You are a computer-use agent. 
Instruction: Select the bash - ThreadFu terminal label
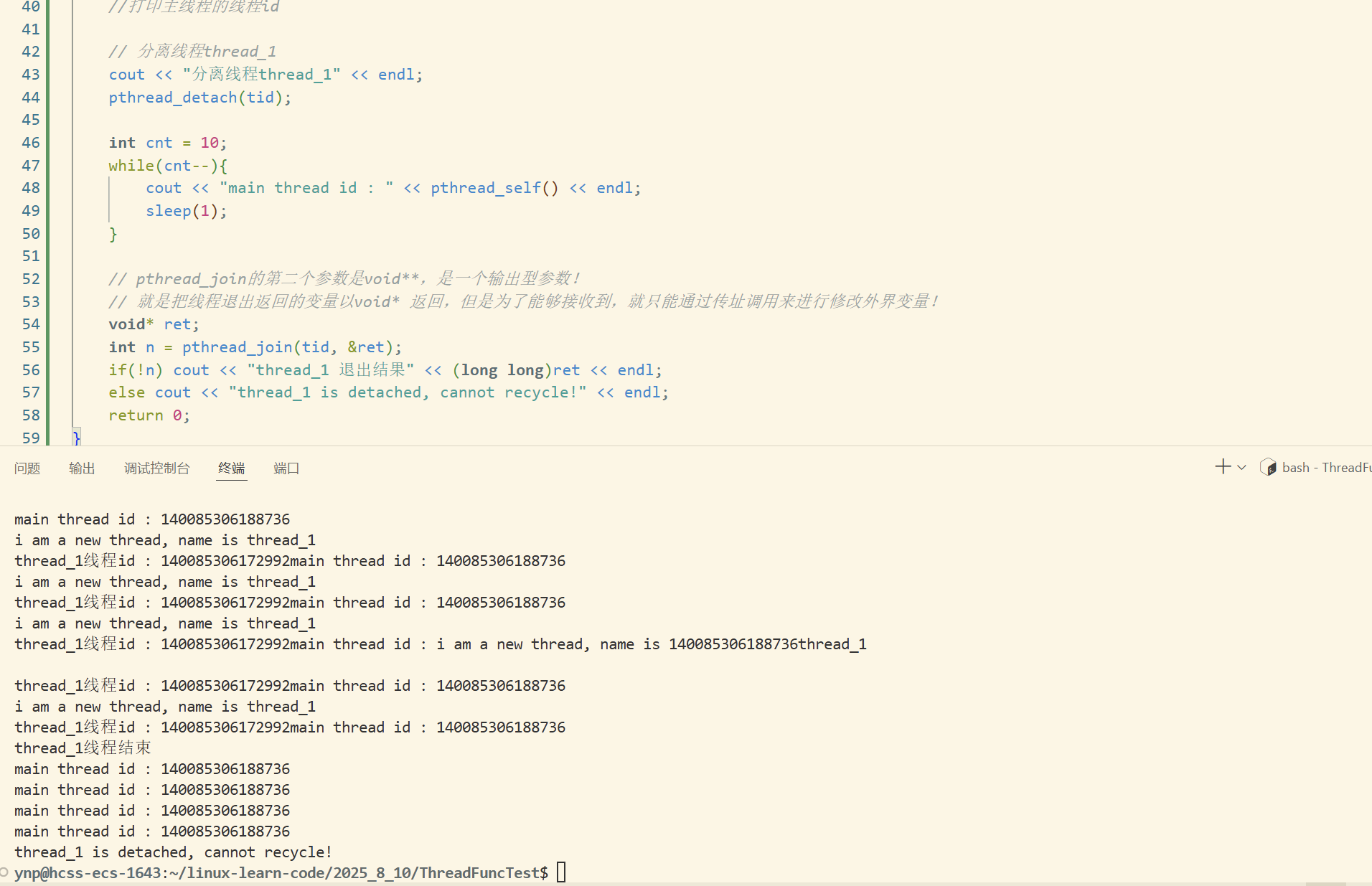1327,468
